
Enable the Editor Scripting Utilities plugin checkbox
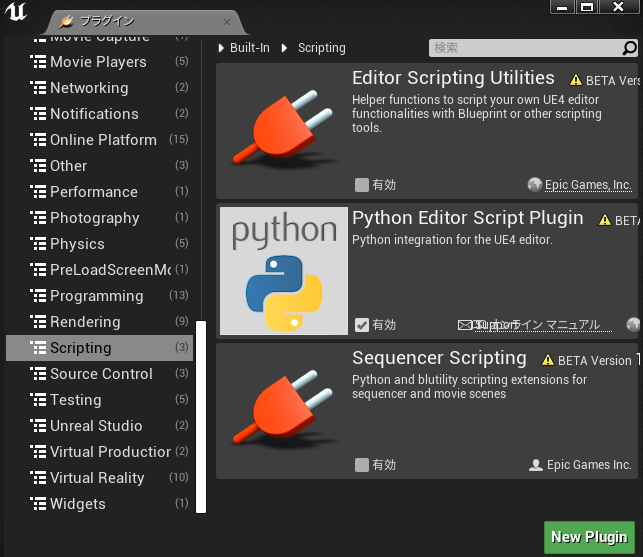[362, 185]
